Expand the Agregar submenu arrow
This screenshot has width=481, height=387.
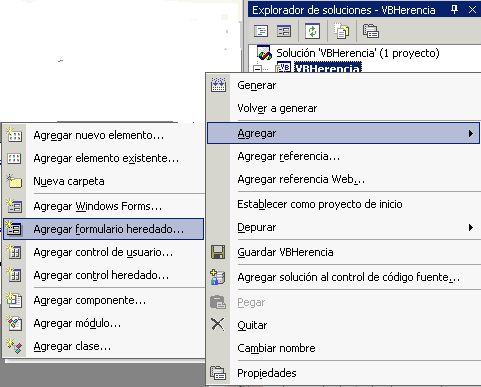[471, 134]
